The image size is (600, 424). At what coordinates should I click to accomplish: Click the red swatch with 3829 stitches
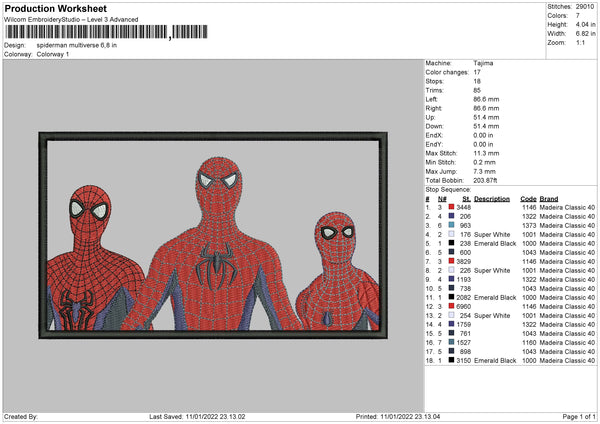(452, 260)
